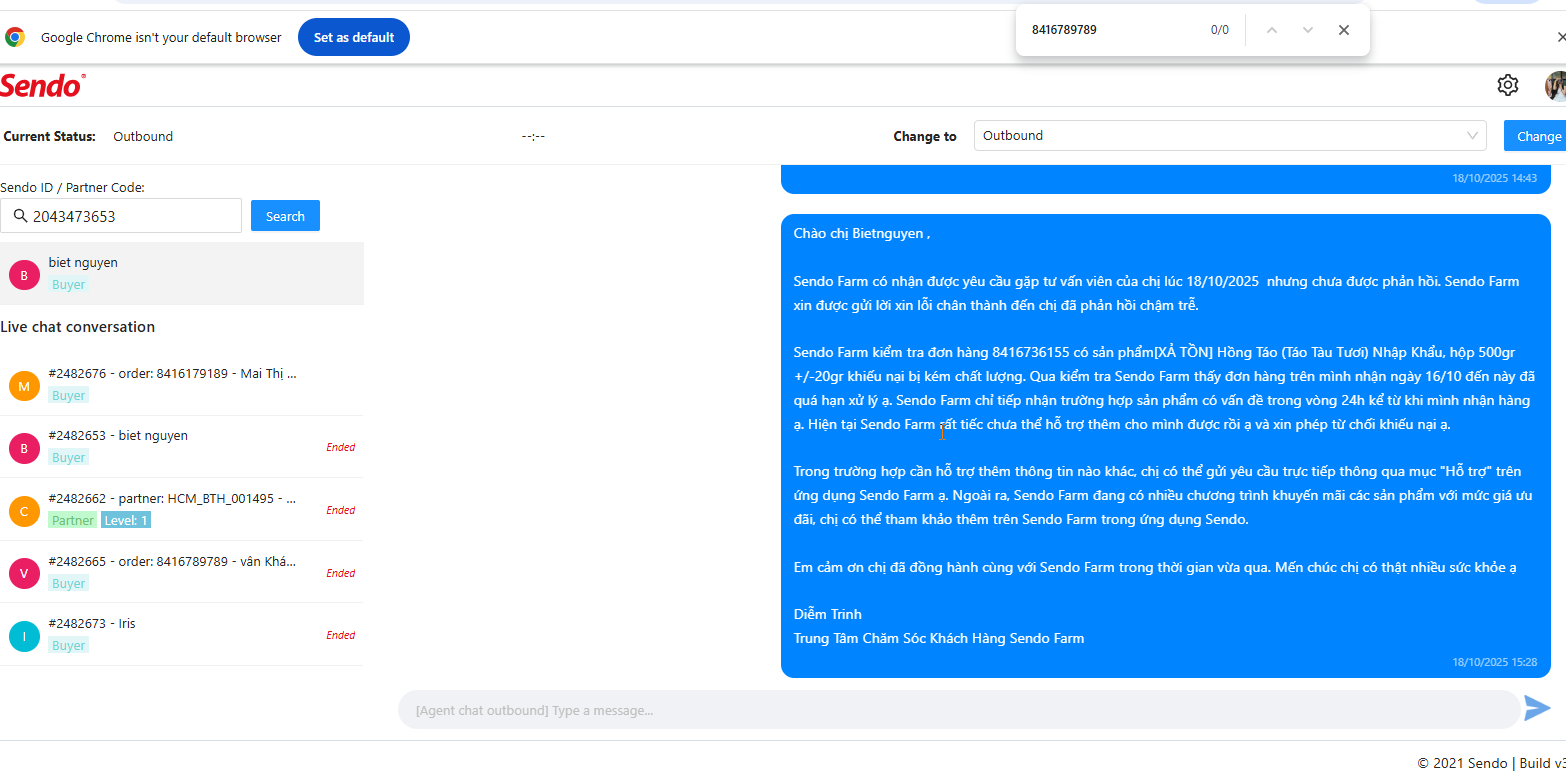This screenshot has height=775, width=1566.
Task: Click the Google Chrome logo icon
Action: click(15, 37)
